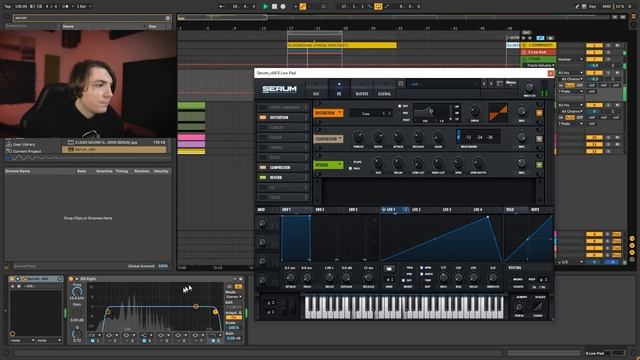Viewport: 640px width, 360px height.
Task: Select the LFO 4 tab
Action: point(478,210)
